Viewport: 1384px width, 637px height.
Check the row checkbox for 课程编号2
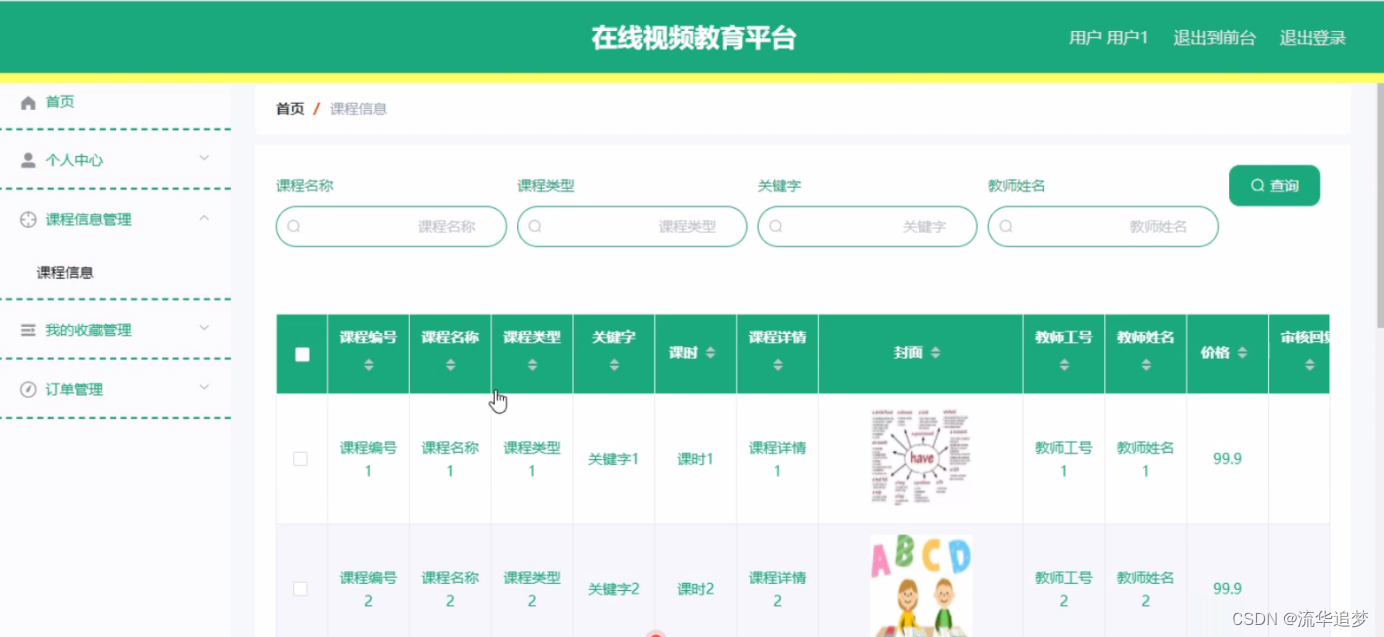pos(300,589)
